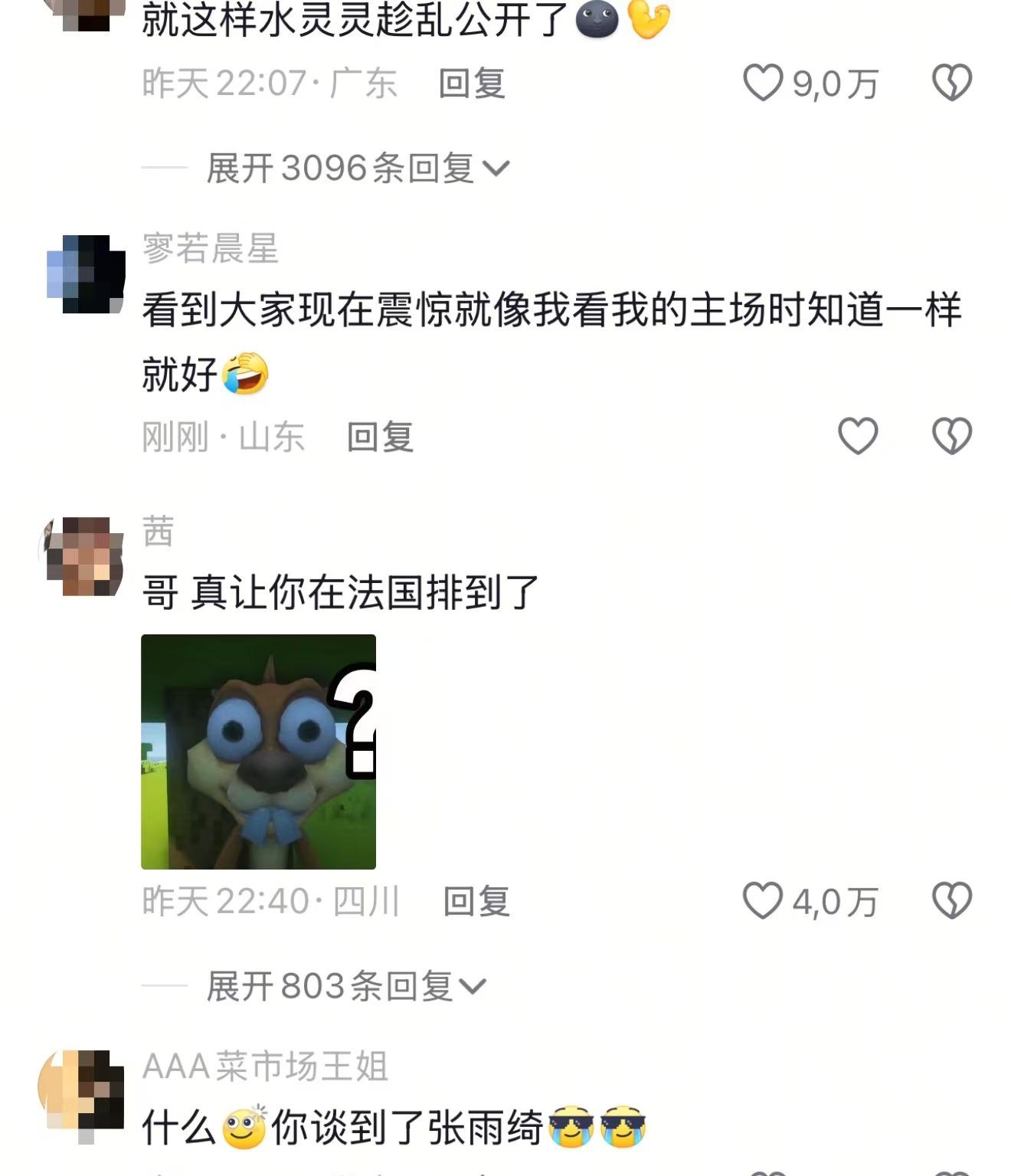1011x1176 pixels.
Task: Reply to the 昨天 22:07 广东 comment
Action: point(472,83)
